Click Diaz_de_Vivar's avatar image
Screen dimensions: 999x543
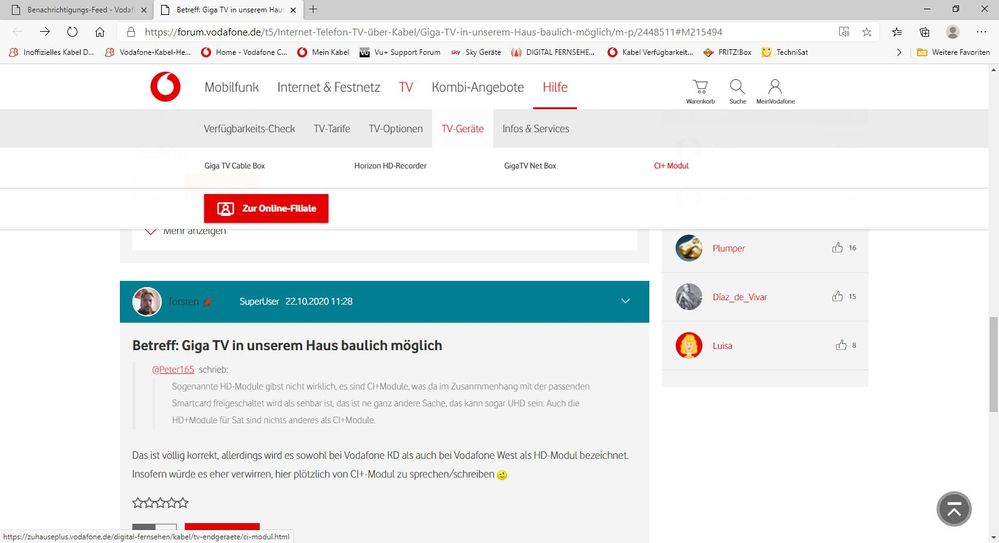(689, 296)
